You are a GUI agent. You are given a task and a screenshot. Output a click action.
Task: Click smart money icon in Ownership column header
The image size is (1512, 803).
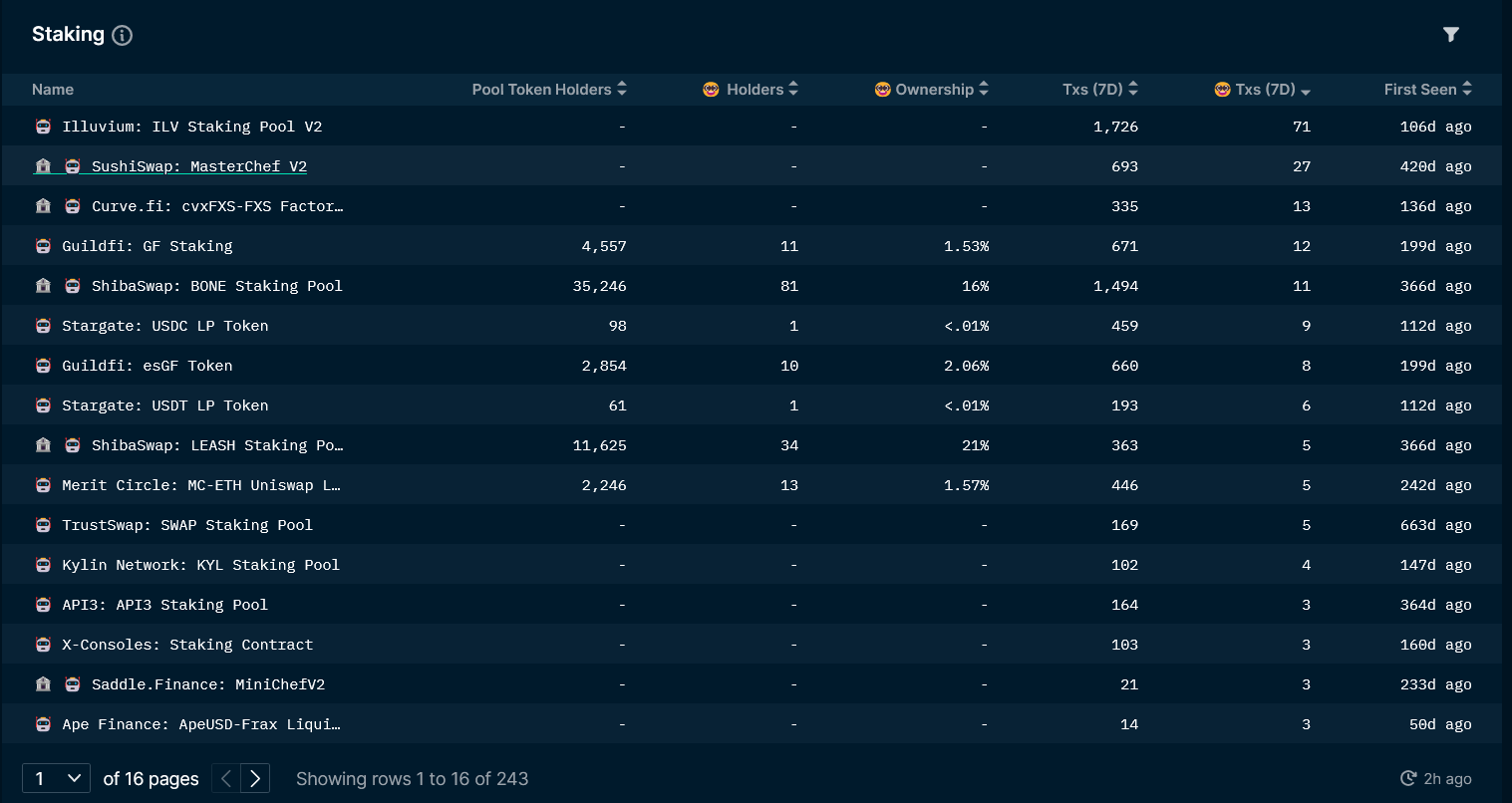click(882, 90)
